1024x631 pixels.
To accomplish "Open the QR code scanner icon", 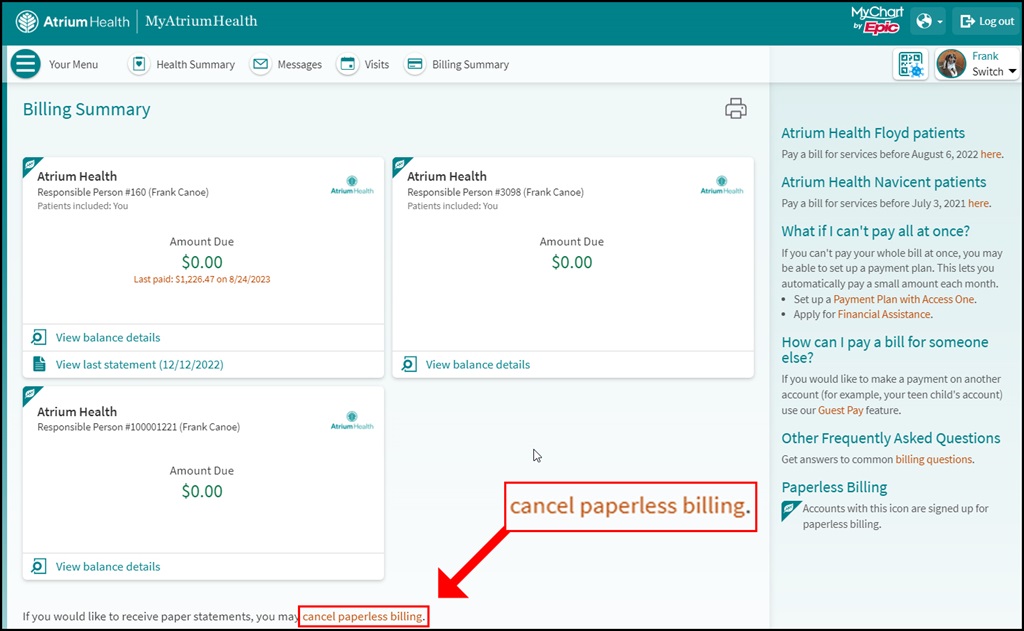I will (x=910, y=64).
